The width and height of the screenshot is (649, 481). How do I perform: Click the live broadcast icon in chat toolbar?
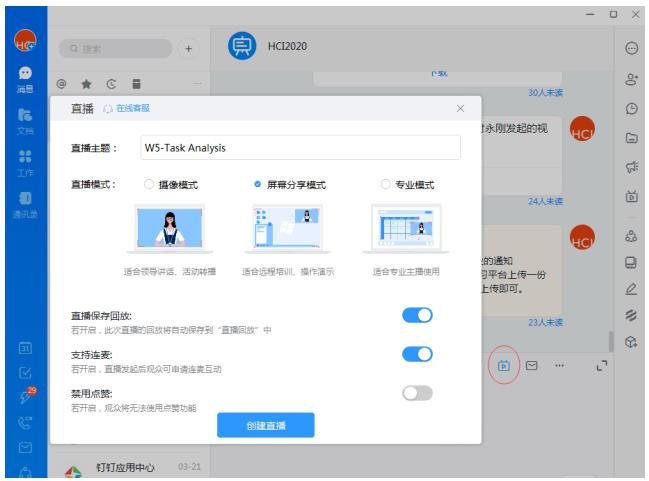[505, 366]
